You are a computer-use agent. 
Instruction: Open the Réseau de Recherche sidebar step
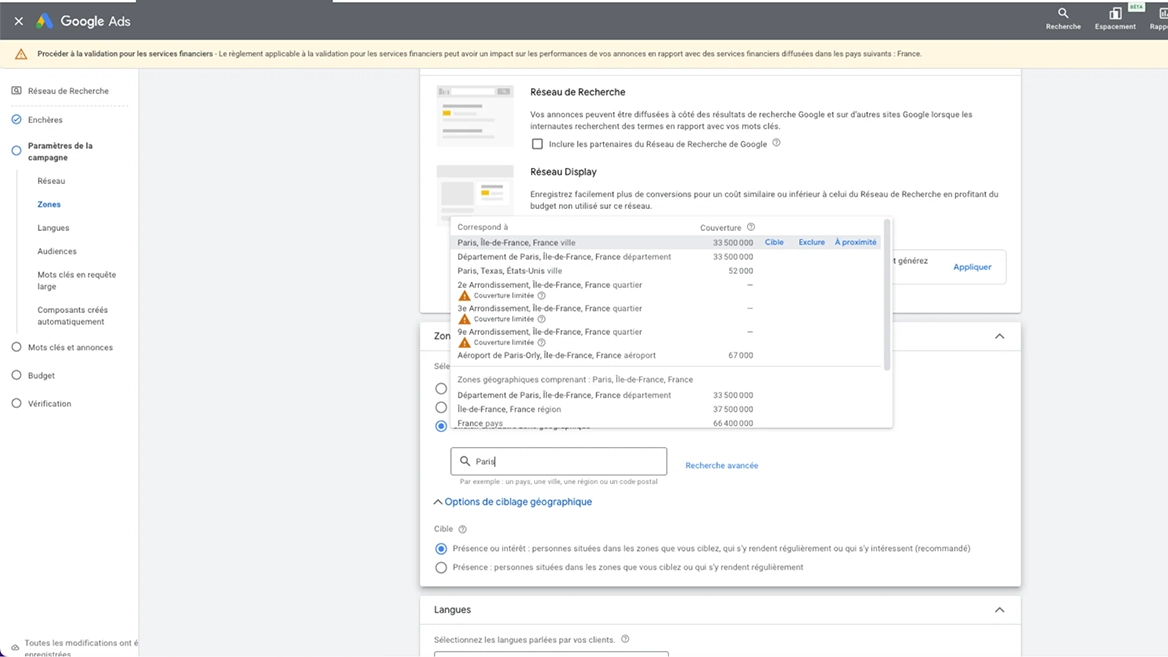coord(69,91)
